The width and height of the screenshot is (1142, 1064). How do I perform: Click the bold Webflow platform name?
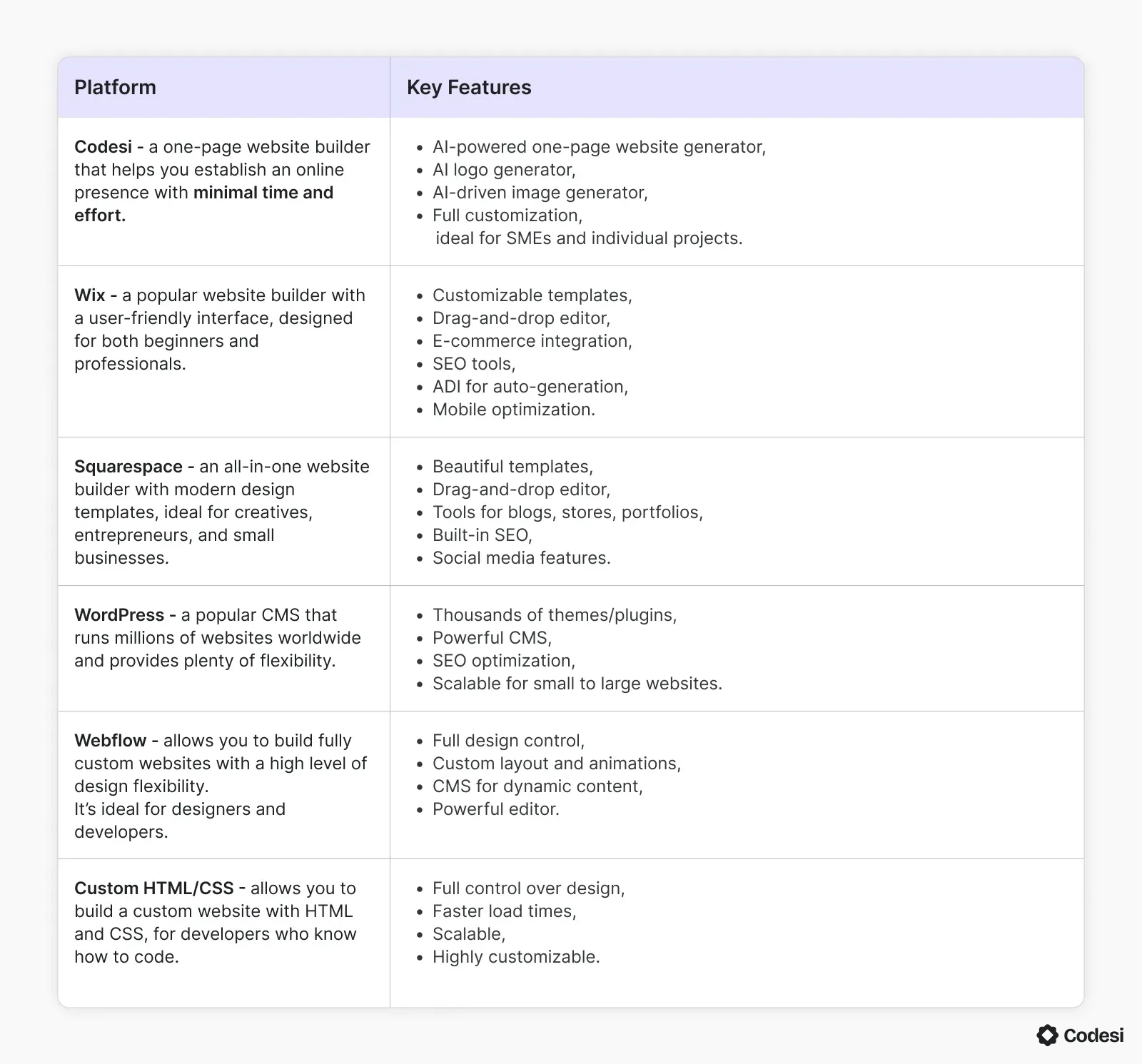[111, 740]
